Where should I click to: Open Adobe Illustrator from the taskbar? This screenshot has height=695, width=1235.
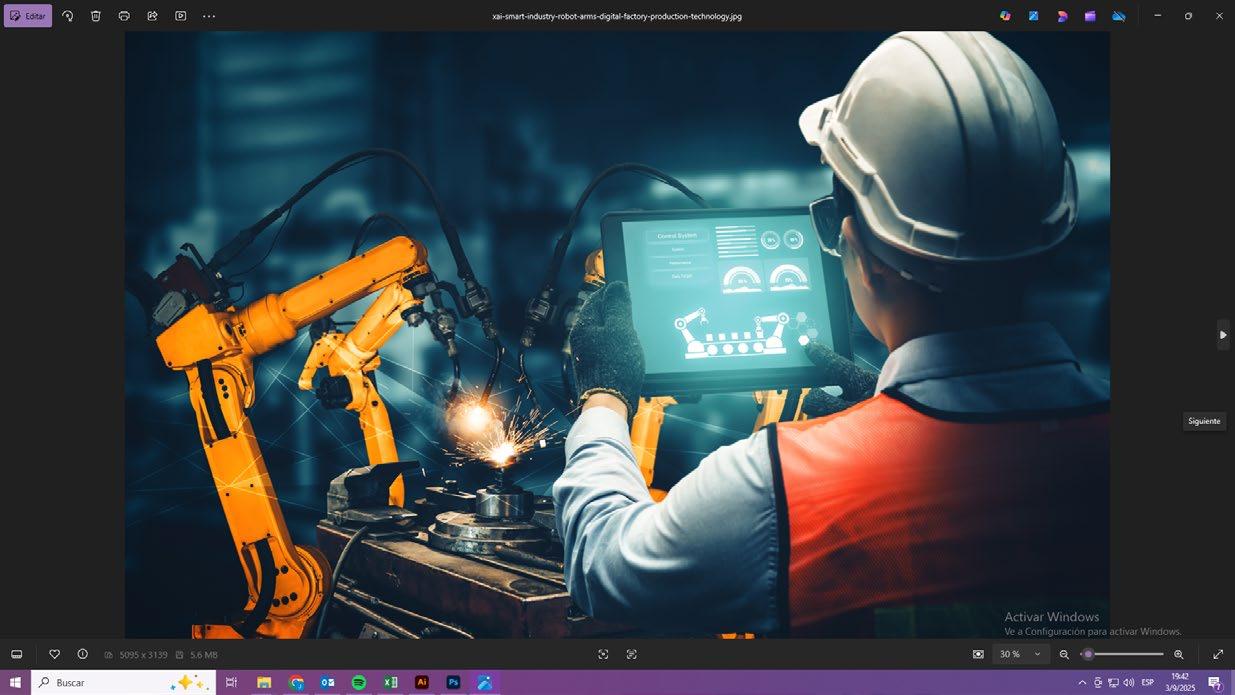[422, 682]
